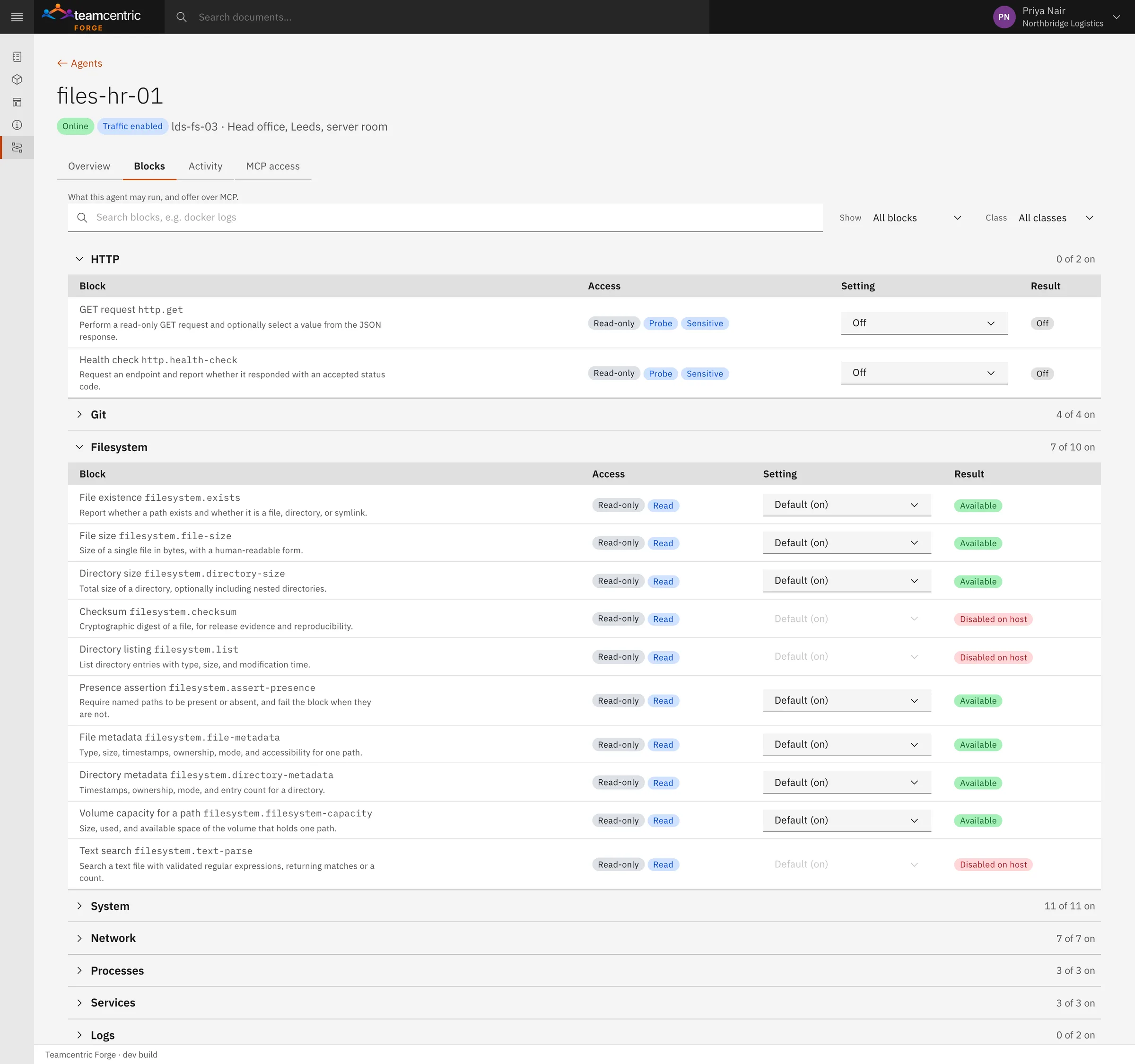This screenshot has width=1135, height=1064.
Task: Go back to Agents
Action: click(79, 63)
